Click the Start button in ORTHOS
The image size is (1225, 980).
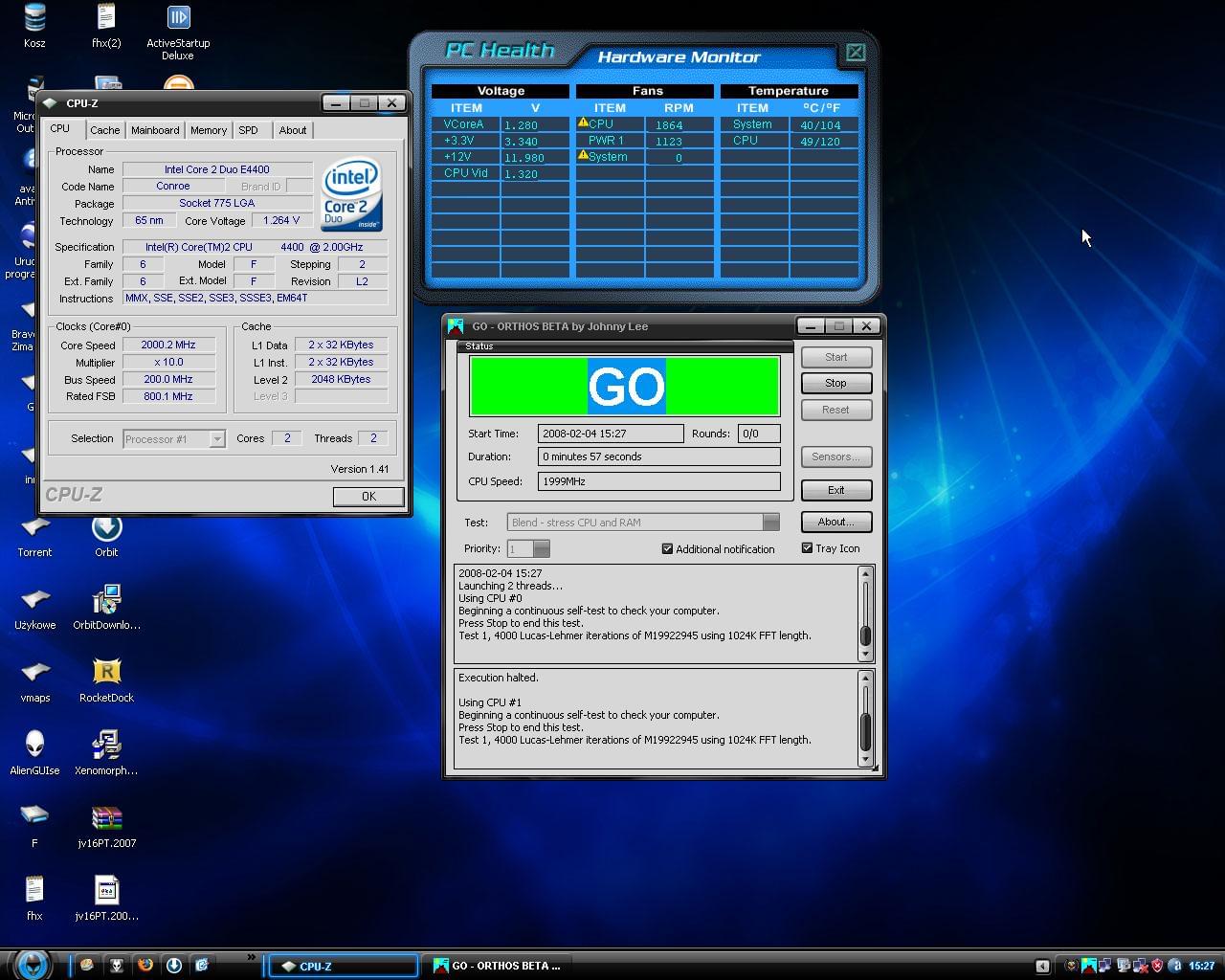(x=835, y=357)
